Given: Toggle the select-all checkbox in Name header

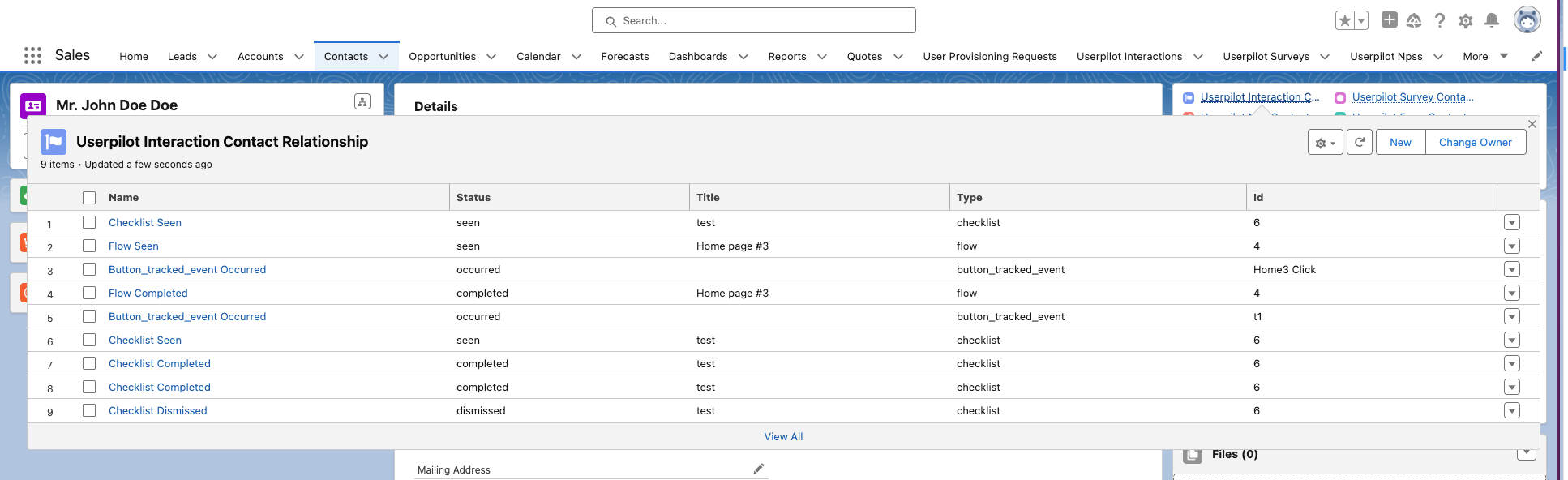Looking at the screenshot, I should point(89,198).
